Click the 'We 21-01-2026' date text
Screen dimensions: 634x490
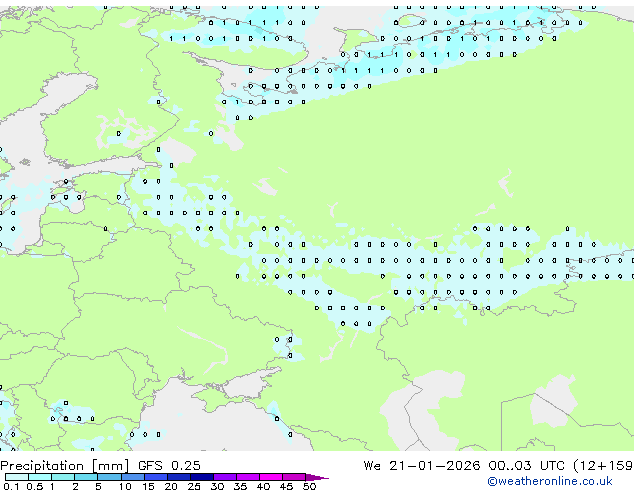[422, 465]
